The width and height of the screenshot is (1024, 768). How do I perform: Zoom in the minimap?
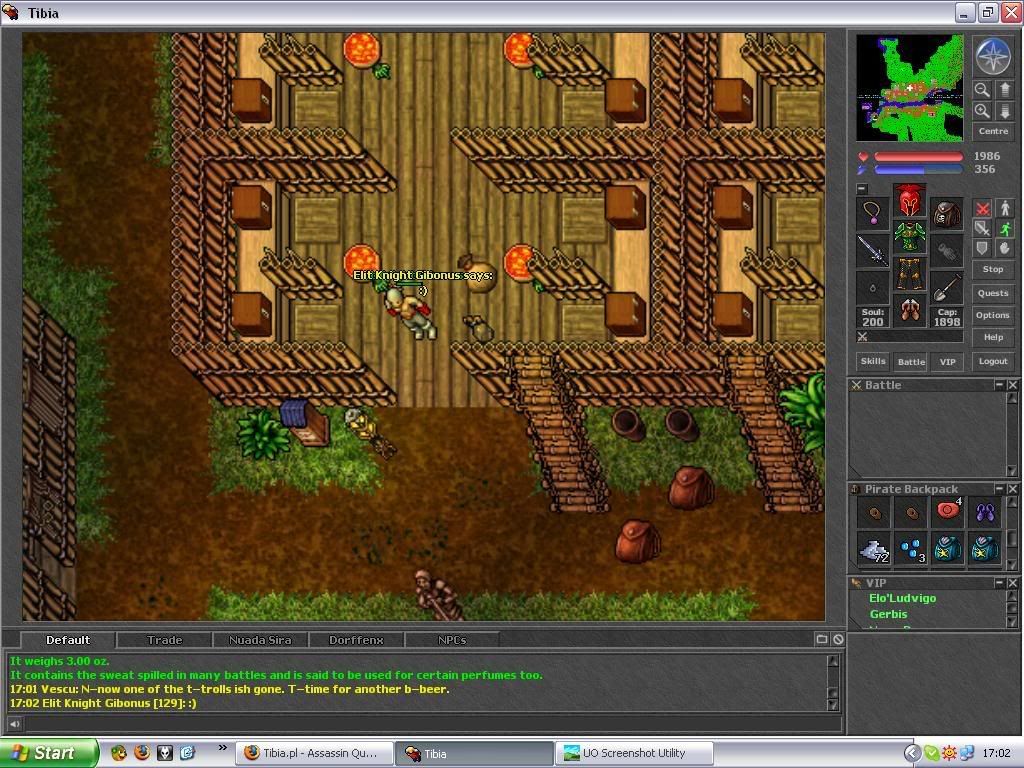click(x=982, y=111)
